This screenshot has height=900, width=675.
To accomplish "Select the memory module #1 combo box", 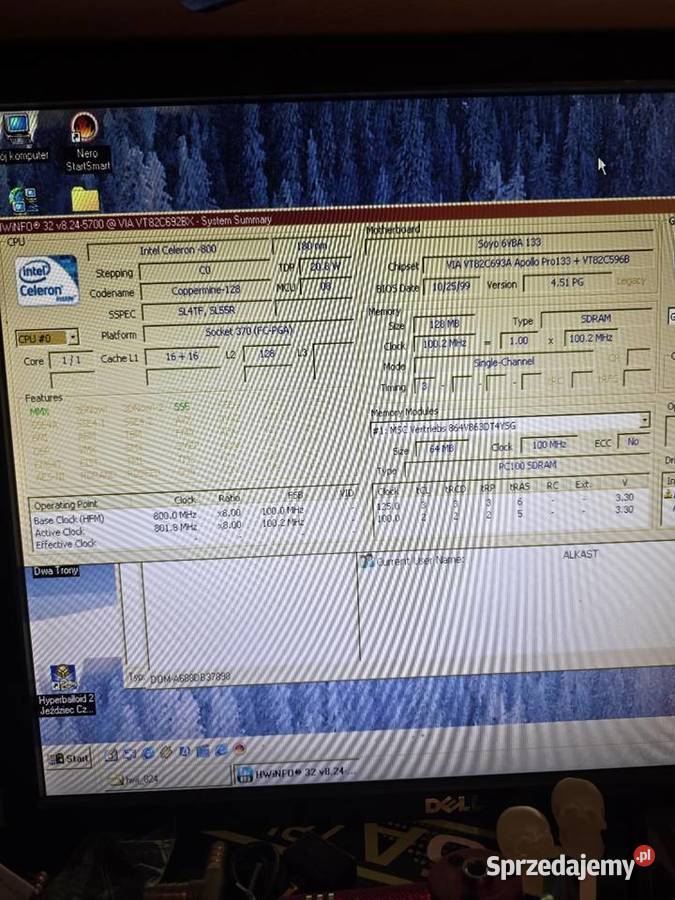I will [x=510, y=426].
